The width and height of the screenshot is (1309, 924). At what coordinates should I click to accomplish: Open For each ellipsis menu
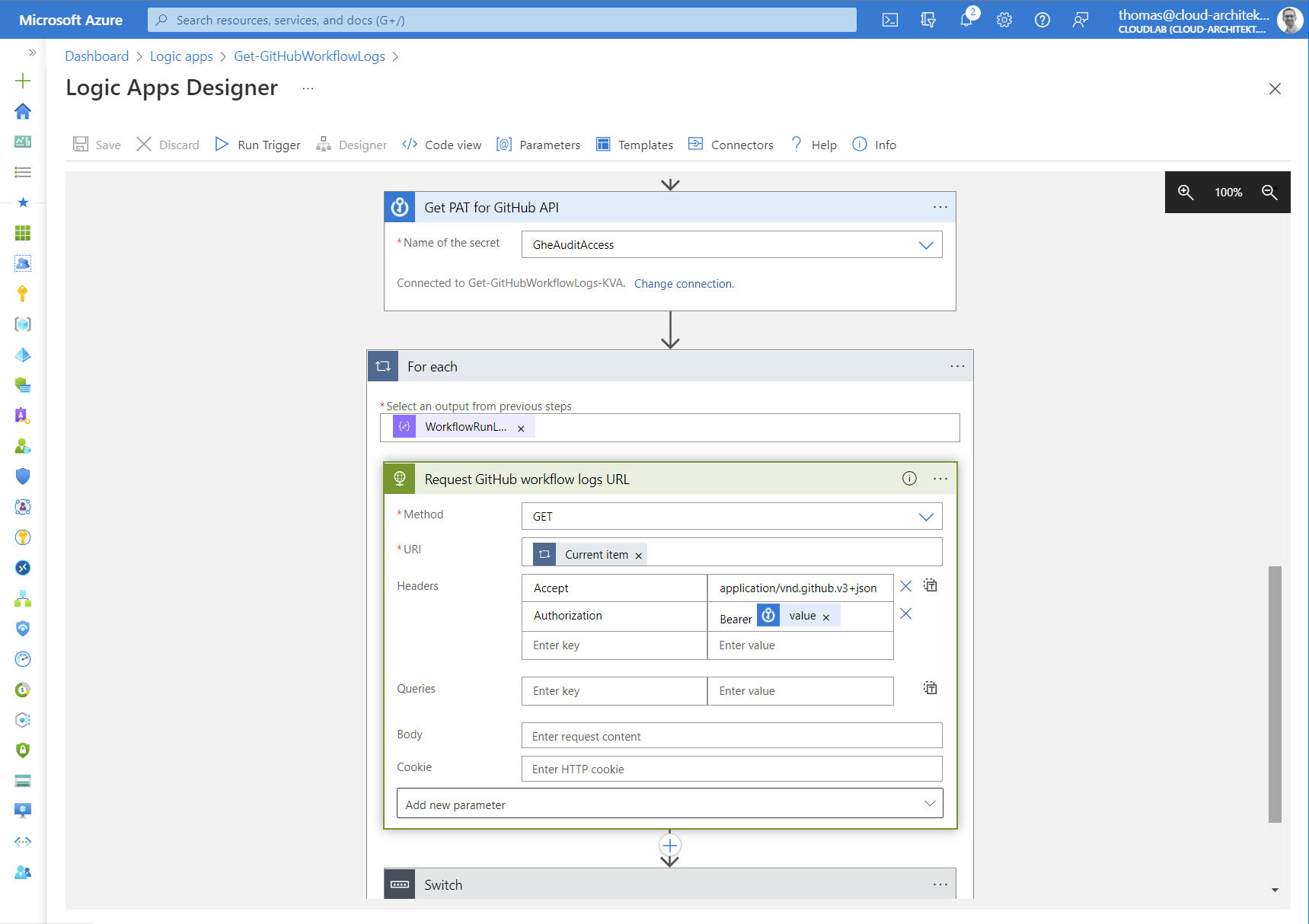[957, 366]
